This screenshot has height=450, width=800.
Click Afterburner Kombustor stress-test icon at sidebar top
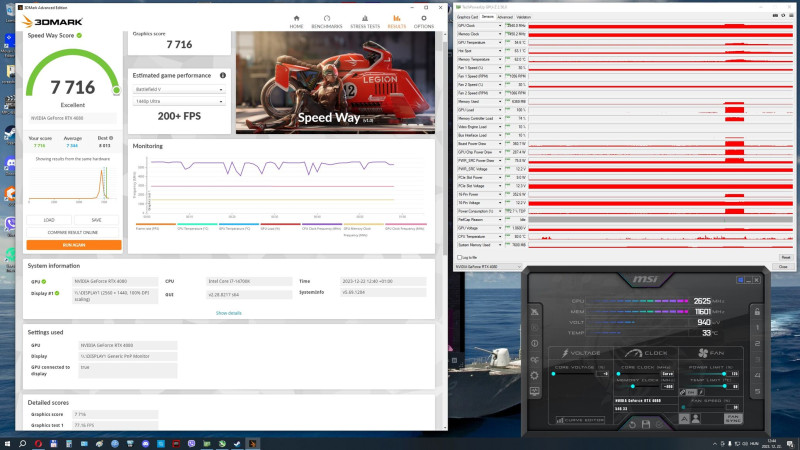point(534,312)
